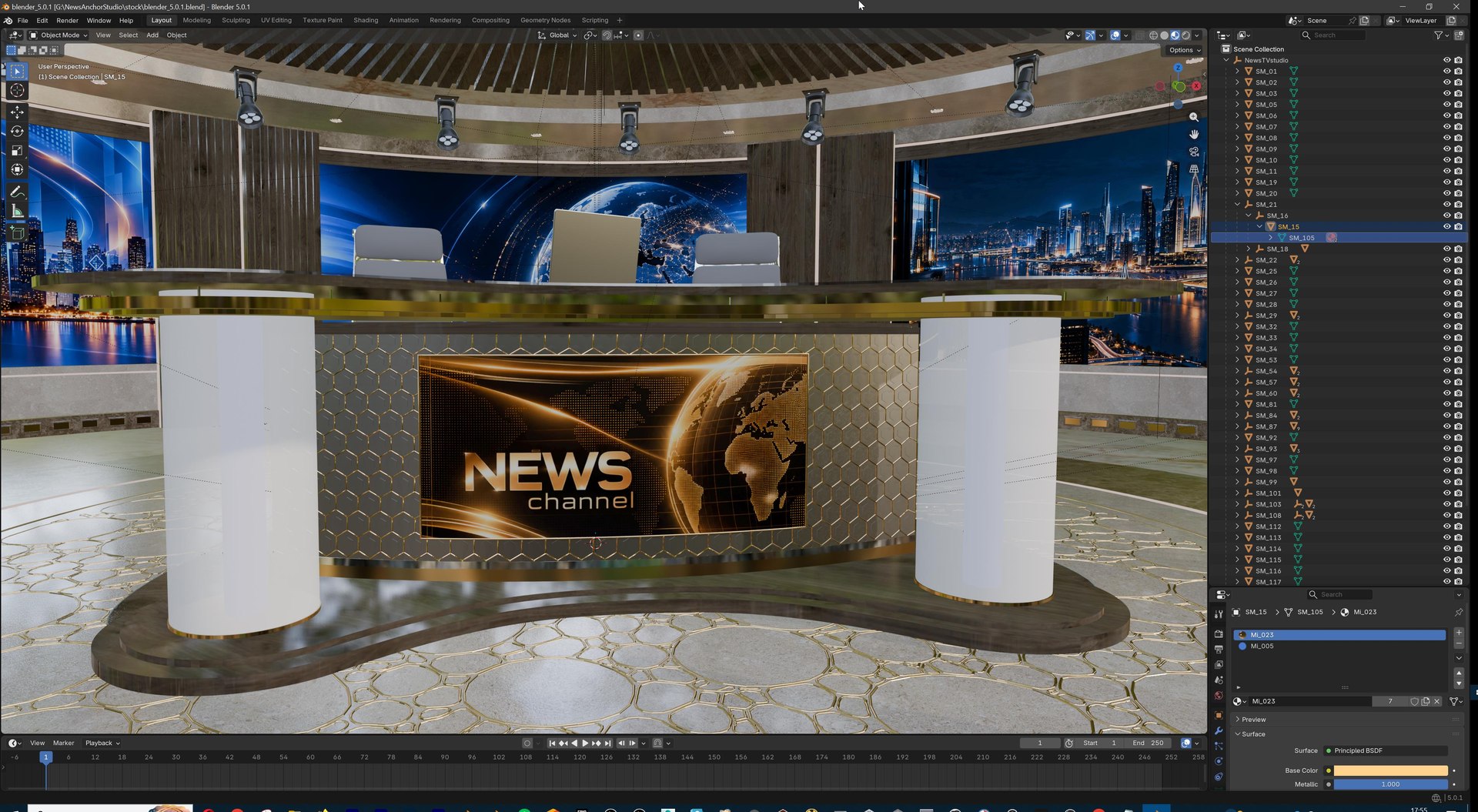Select the Measure tool
This screenshot has width=1478, height=812.
point(17,211)
